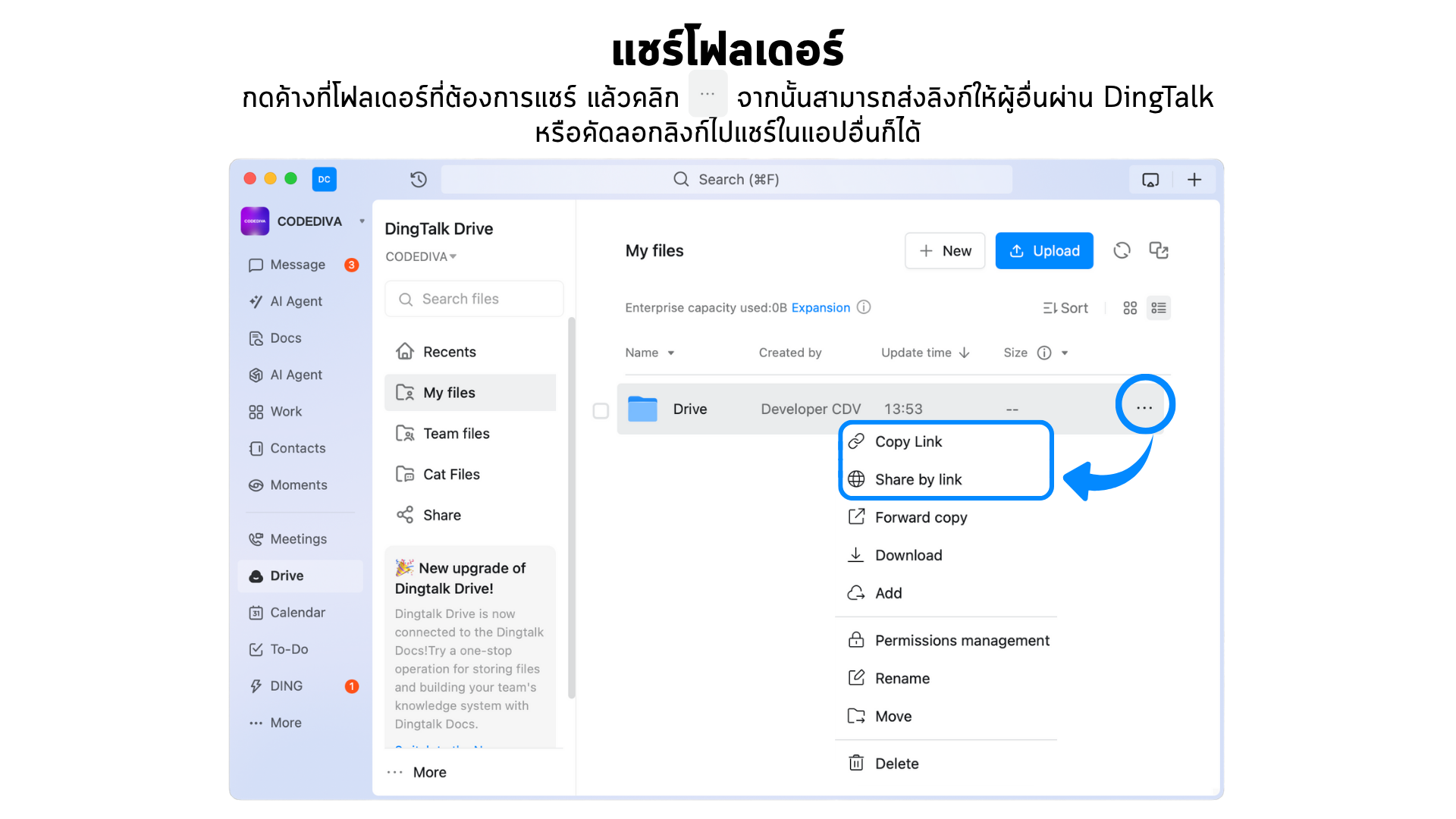Click Permissions management in context menu

point(962,640)
